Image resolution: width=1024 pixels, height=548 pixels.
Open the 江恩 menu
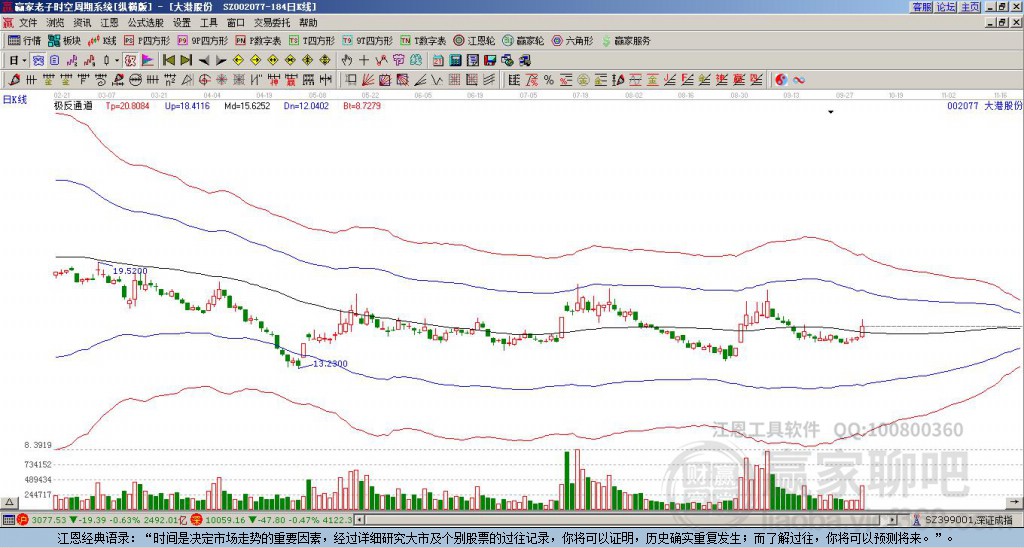point(109,23)
